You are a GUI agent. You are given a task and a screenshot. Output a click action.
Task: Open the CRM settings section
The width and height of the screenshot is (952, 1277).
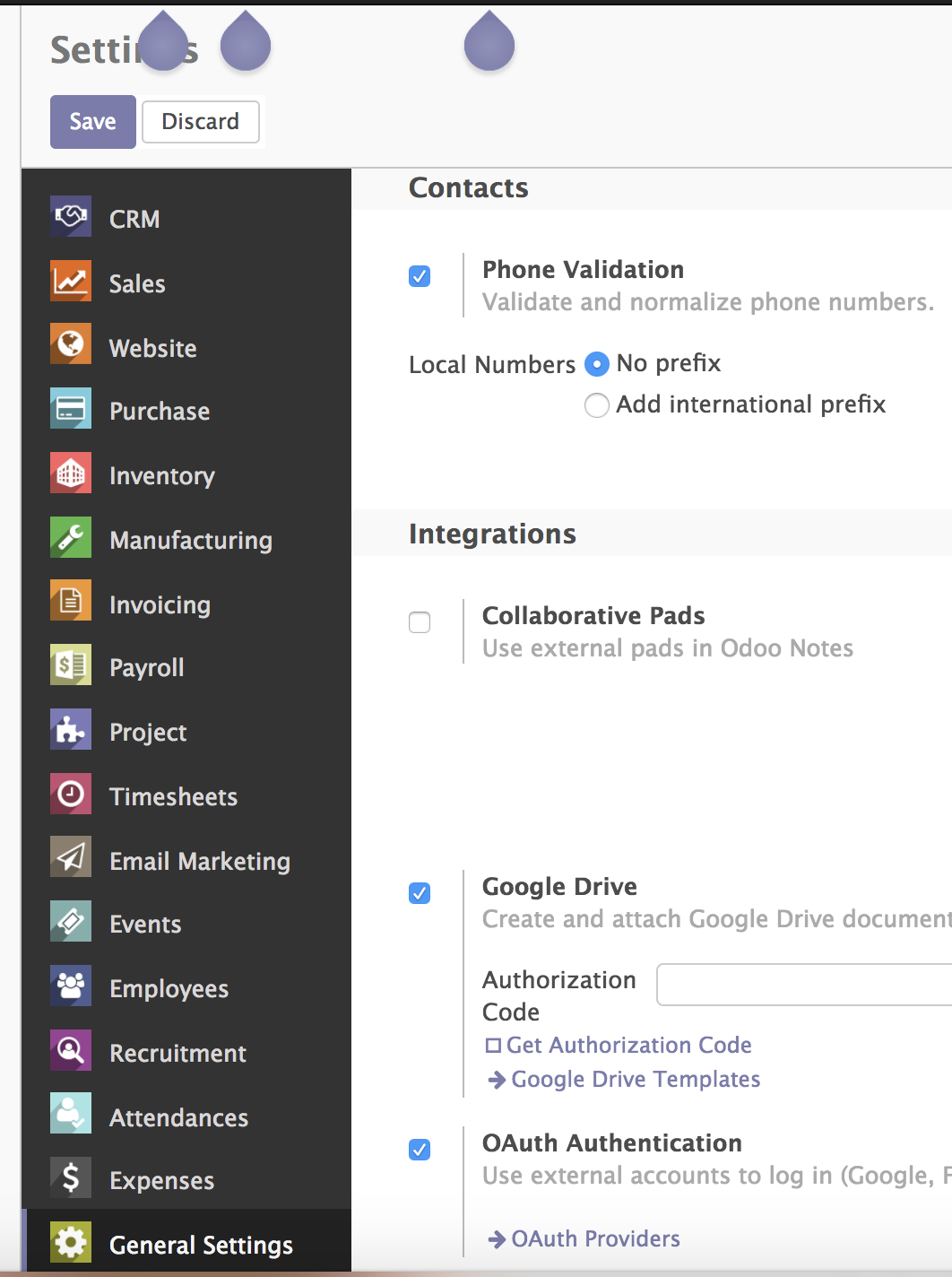pos(186,219)
